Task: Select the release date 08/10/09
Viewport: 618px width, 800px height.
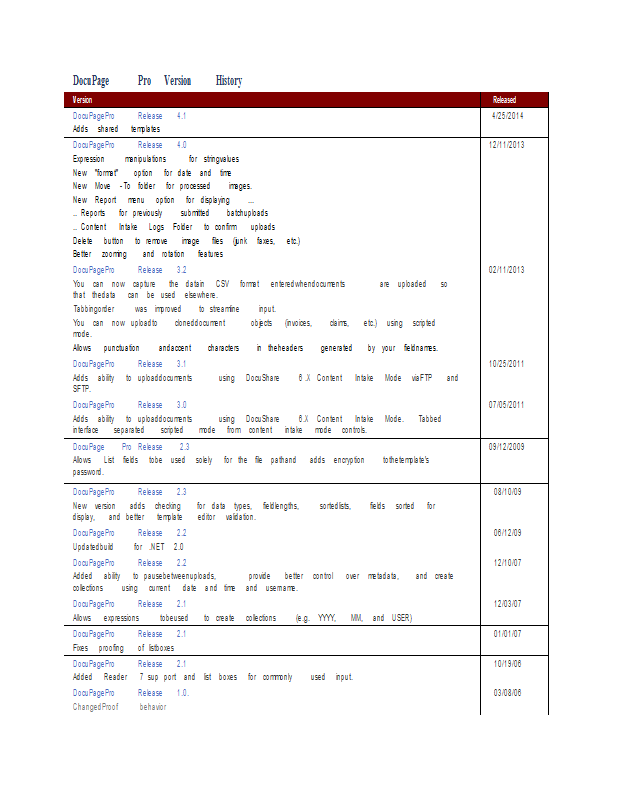Action: pyautogui.click(x=507, y=492)
